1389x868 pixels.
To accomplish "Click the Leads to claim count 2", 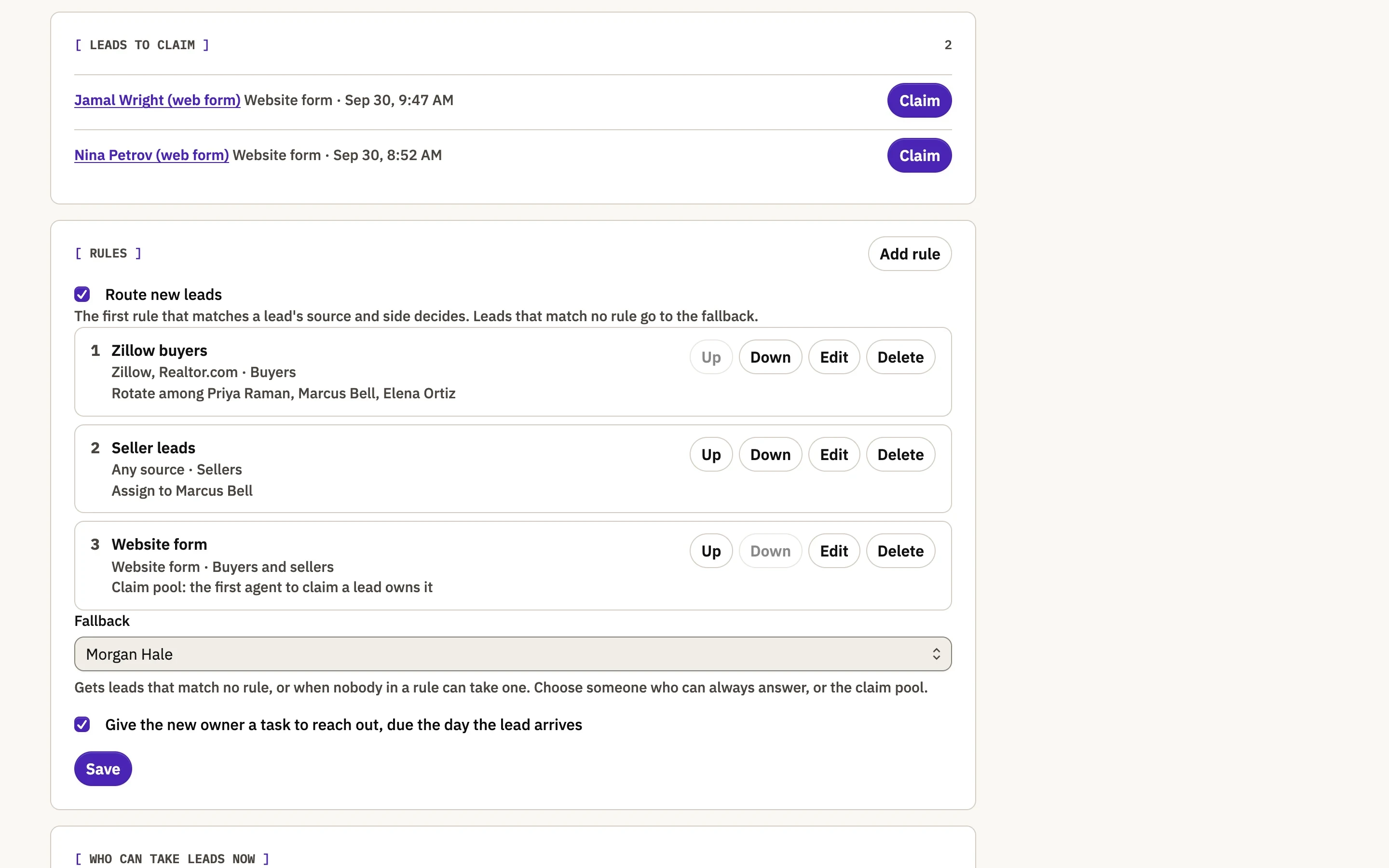I will click(x=948, y=45).
